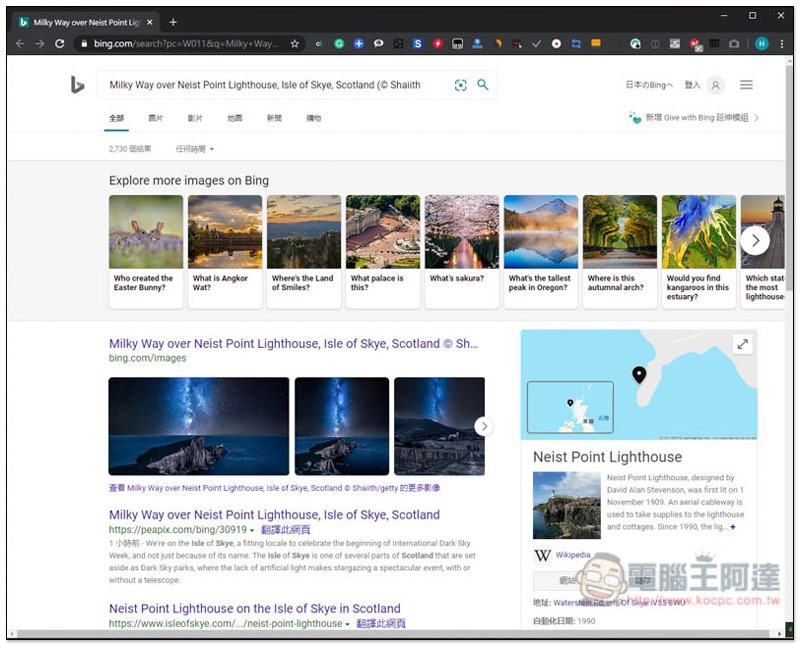800x647 pixels.
Task: Switch to the 地圖 maps tab
Action: 234,118
